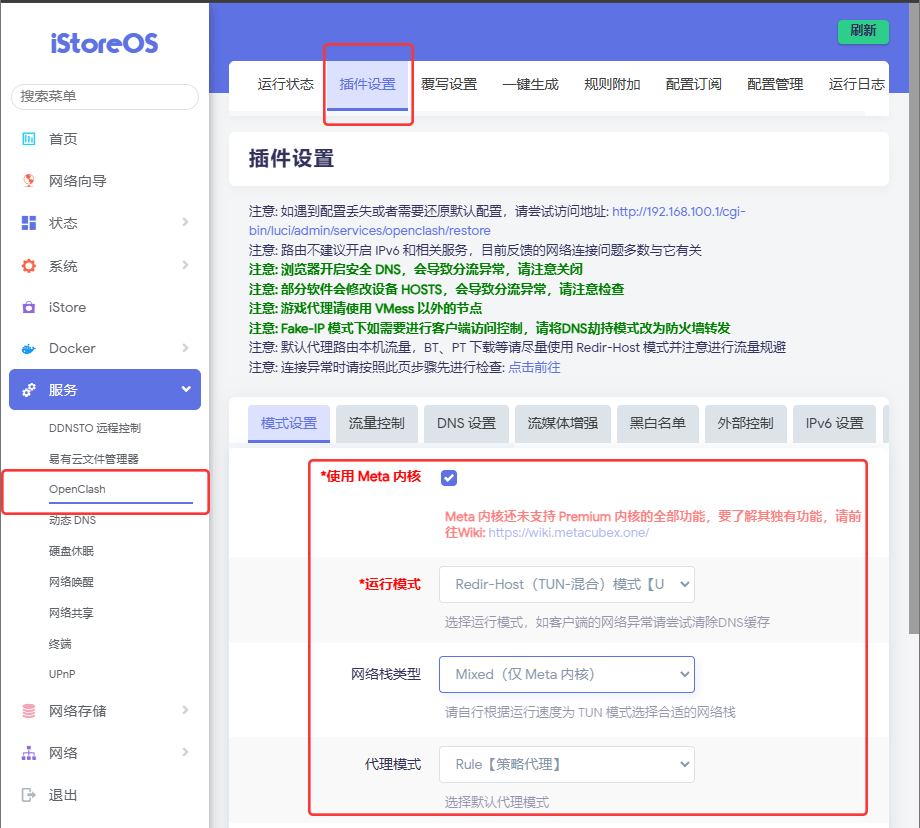Open the DNS 设置 tab

pyautogui.click(x=466, y=423)
